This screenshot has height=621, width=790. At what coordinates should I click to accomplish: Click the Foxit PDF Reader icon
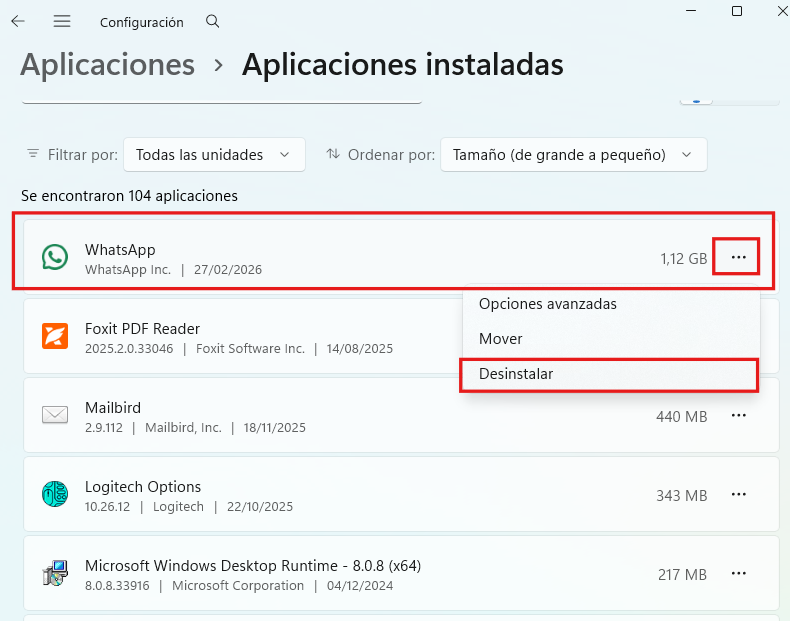click(55, 336)
